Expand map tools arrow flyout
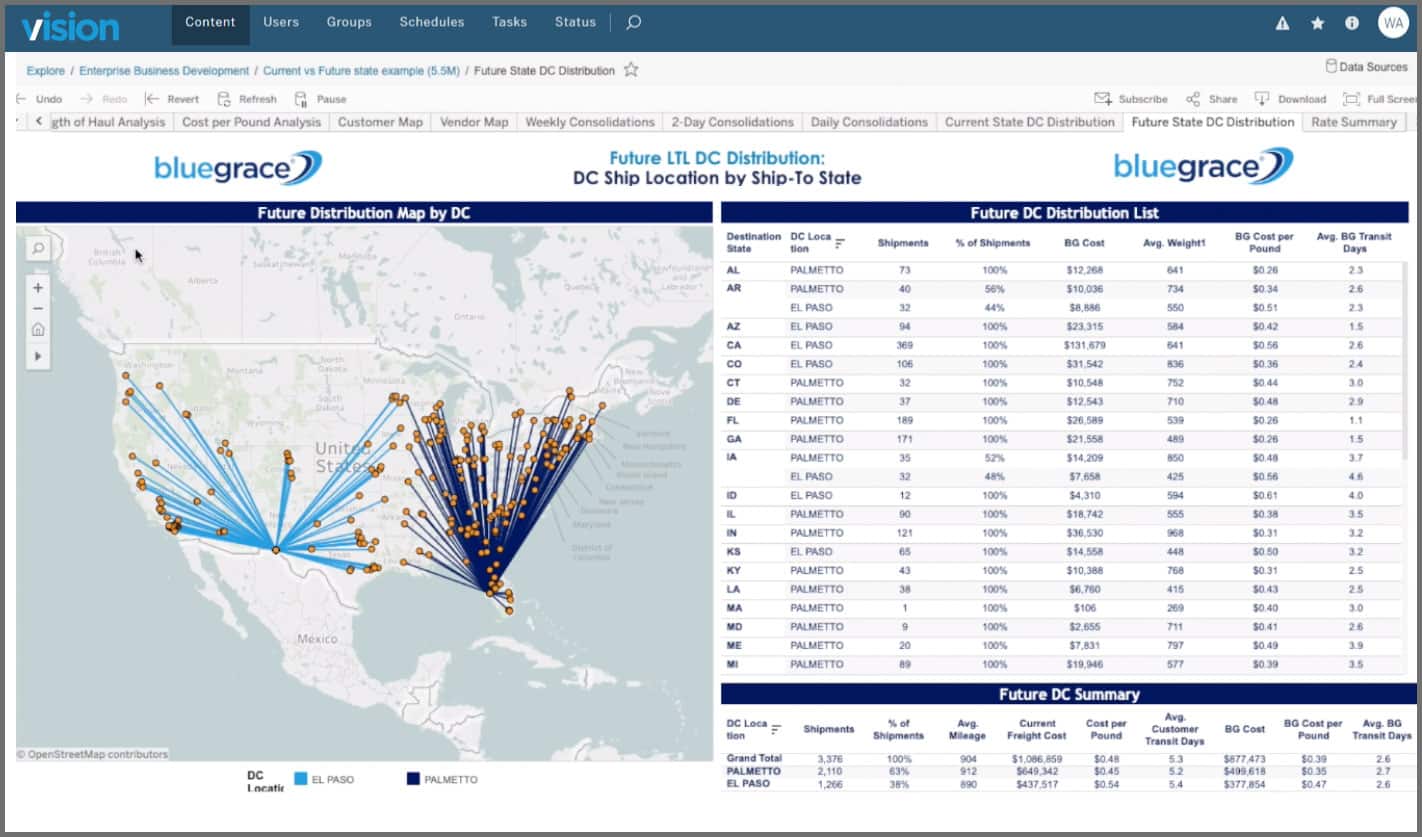Viewport: 1422px width, 837px height. pos(38,356)
